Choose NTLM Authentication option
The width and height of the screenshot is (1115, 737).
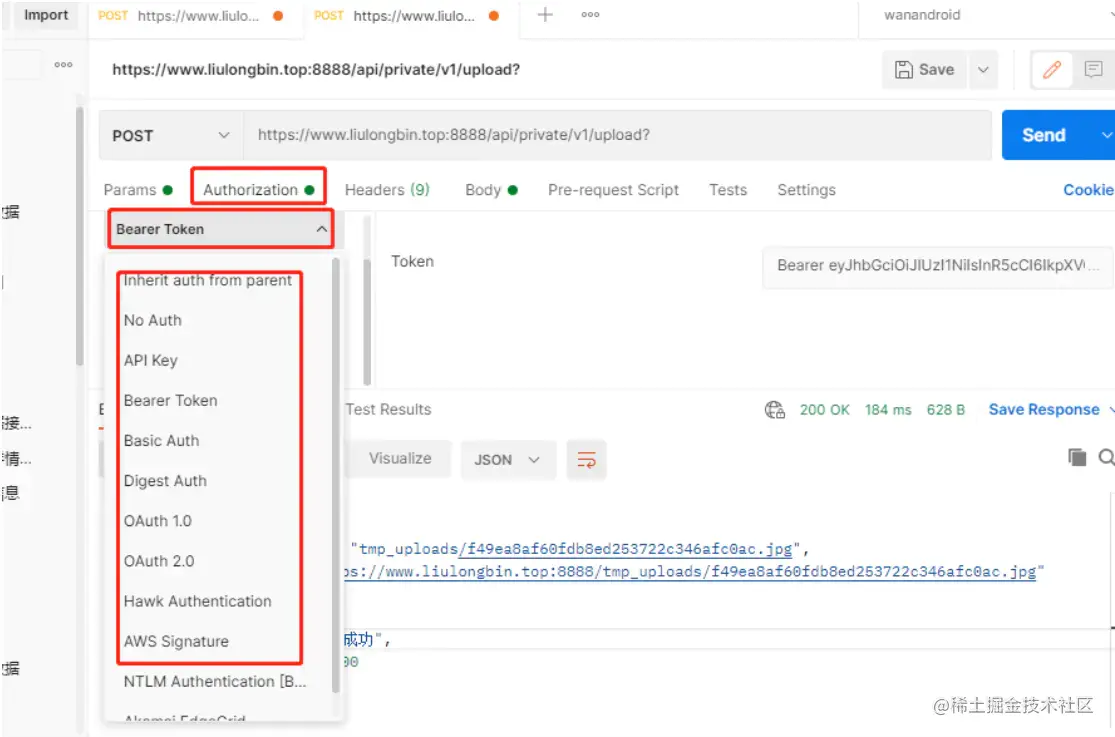[x=215, y=682]
